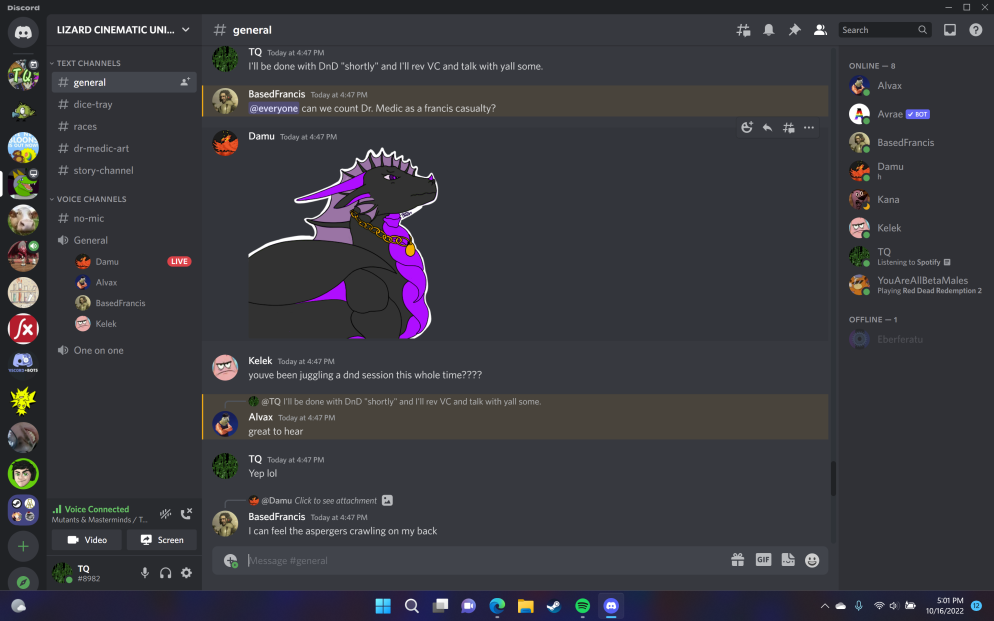Click to see Damu's attachment reply
This screenshot has width=994, height=621.
click(x=335, y=501)
